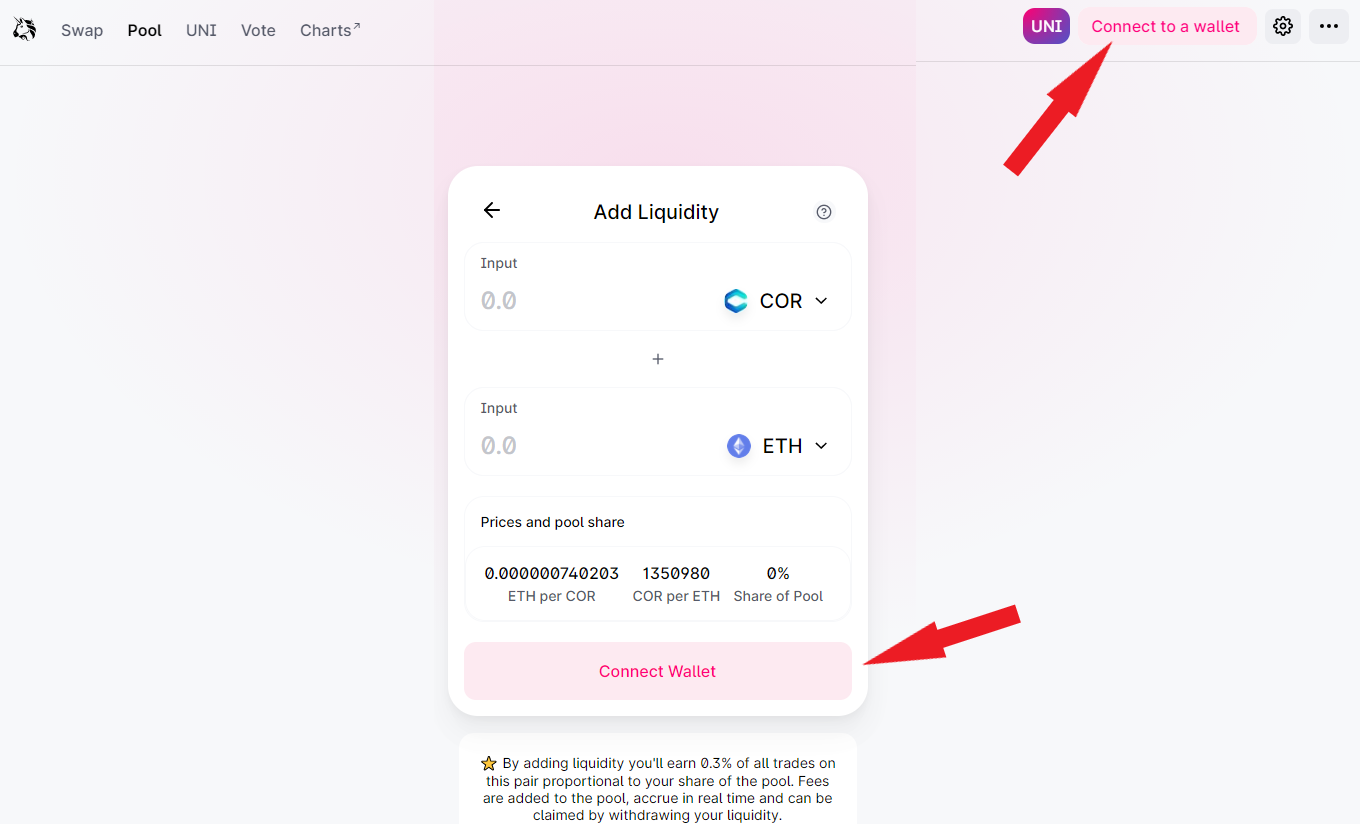Open the Vote section
1360x824 pixels.
click(258, 30)
